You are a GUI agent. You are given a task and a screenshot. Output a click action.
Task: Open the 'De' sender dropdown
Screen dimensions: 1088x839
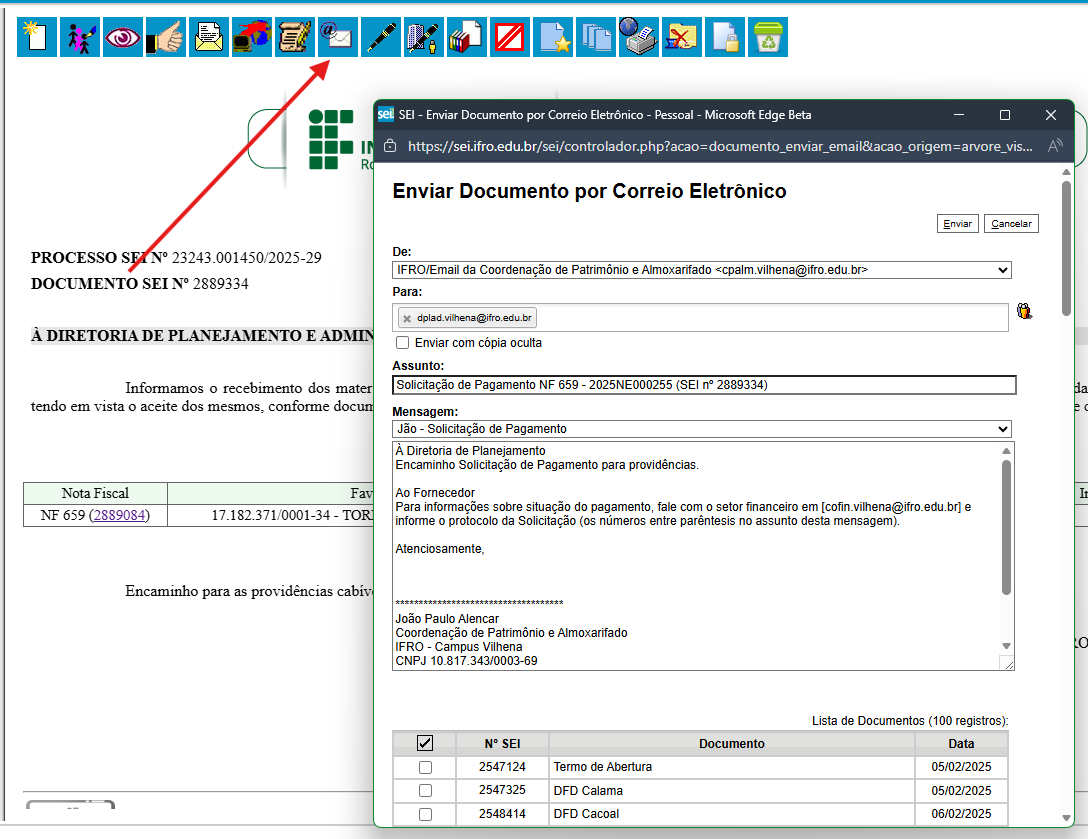[x=702, y=270]
